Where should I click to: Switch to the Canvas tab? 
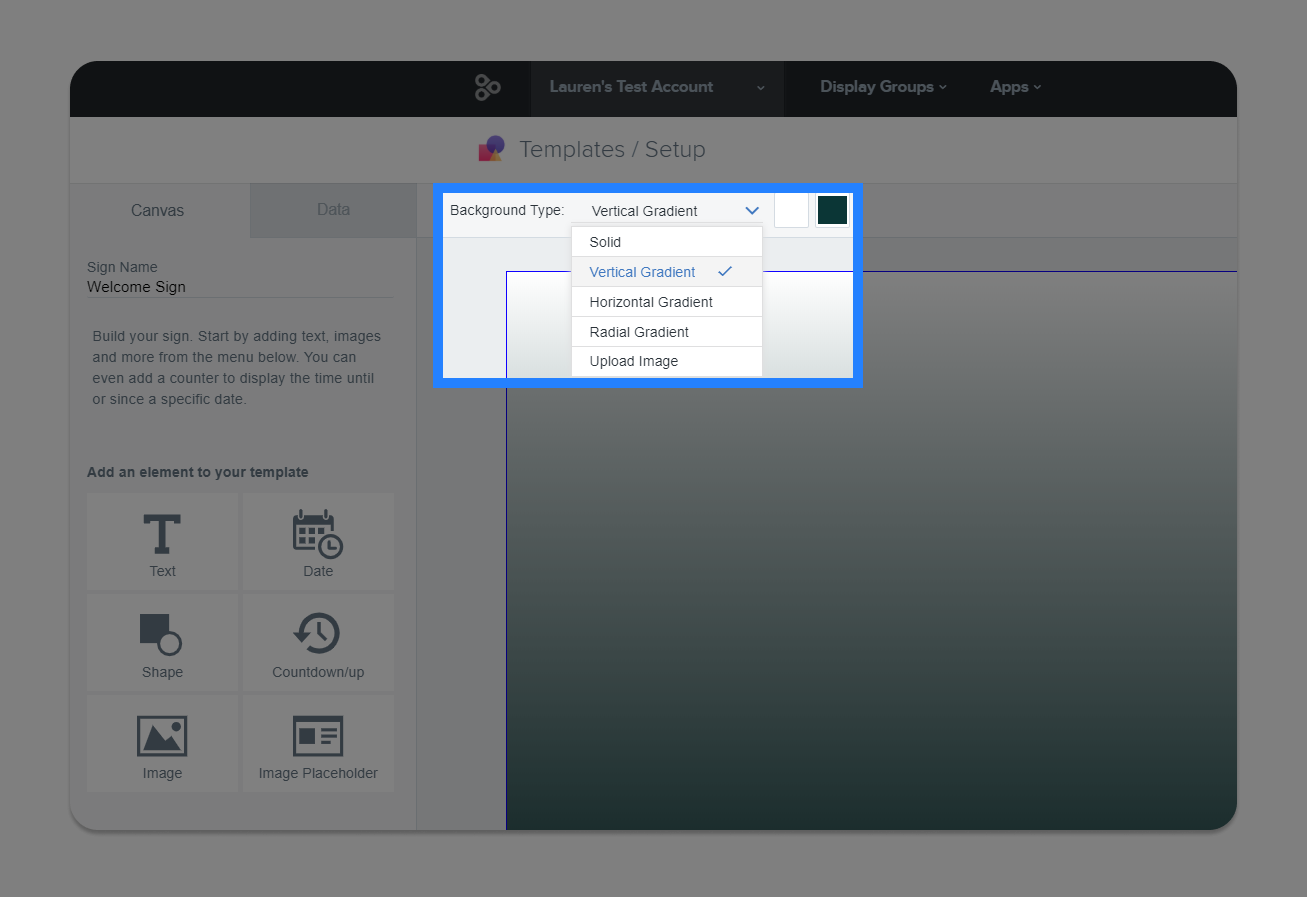(x=157, y=210)
